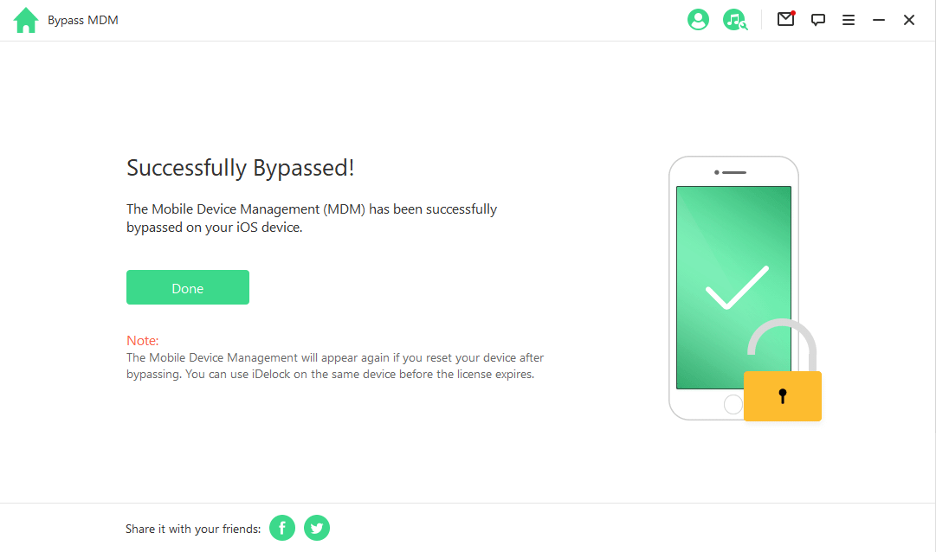Go to the home screen icon

(26, 20)
